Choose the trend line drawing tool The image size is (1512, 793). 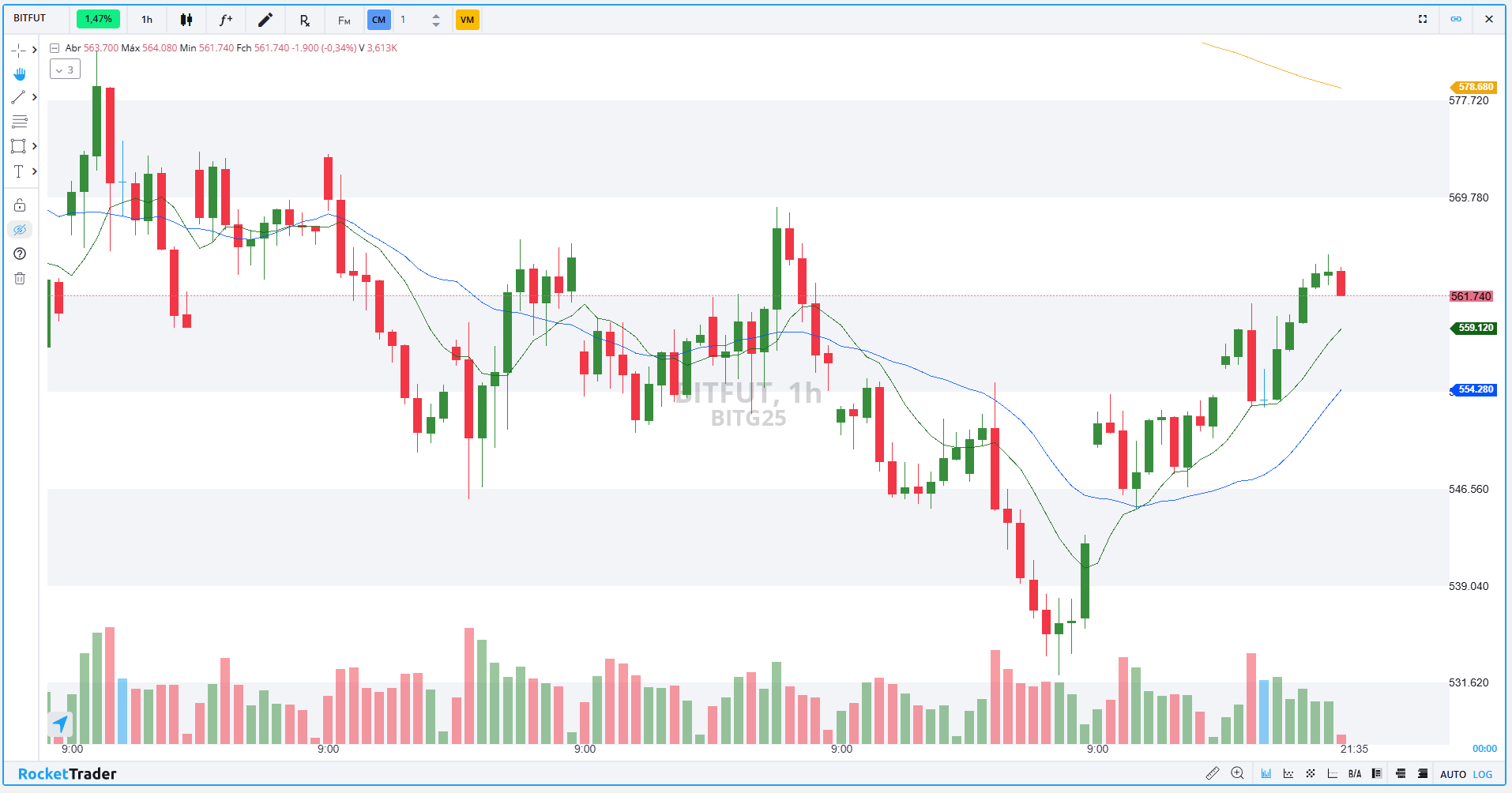tap(18, 98)
